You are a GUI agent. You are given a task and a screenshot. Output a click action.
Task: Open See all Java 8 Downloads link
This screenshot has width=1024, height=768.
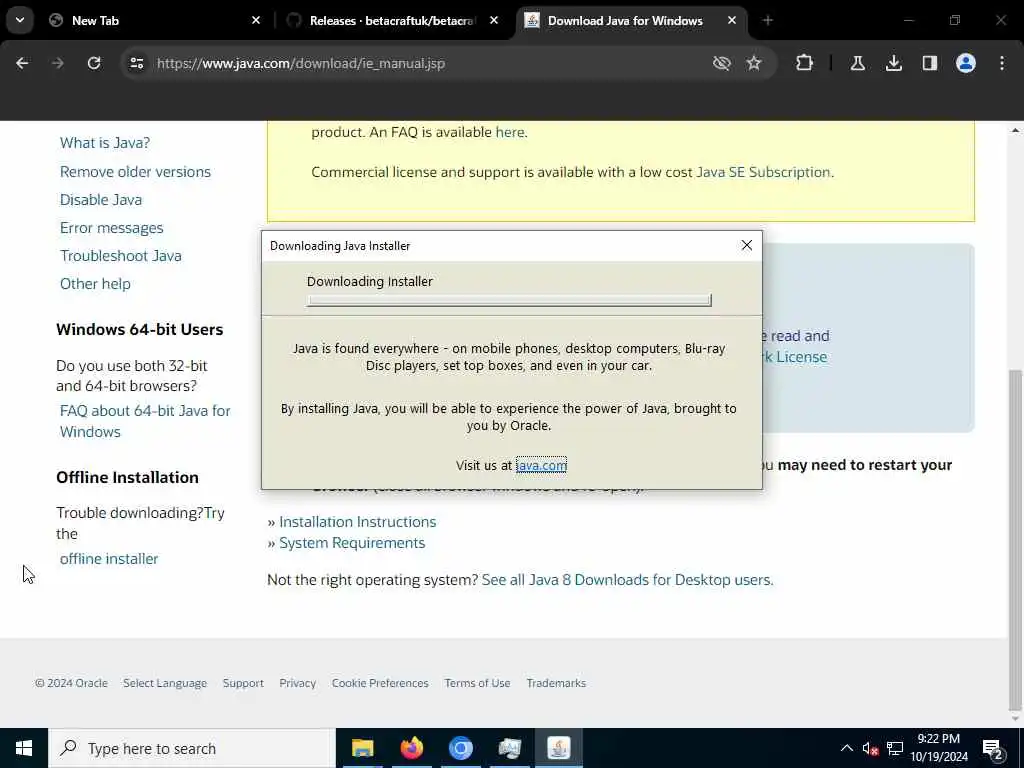[x=627, y=580]
